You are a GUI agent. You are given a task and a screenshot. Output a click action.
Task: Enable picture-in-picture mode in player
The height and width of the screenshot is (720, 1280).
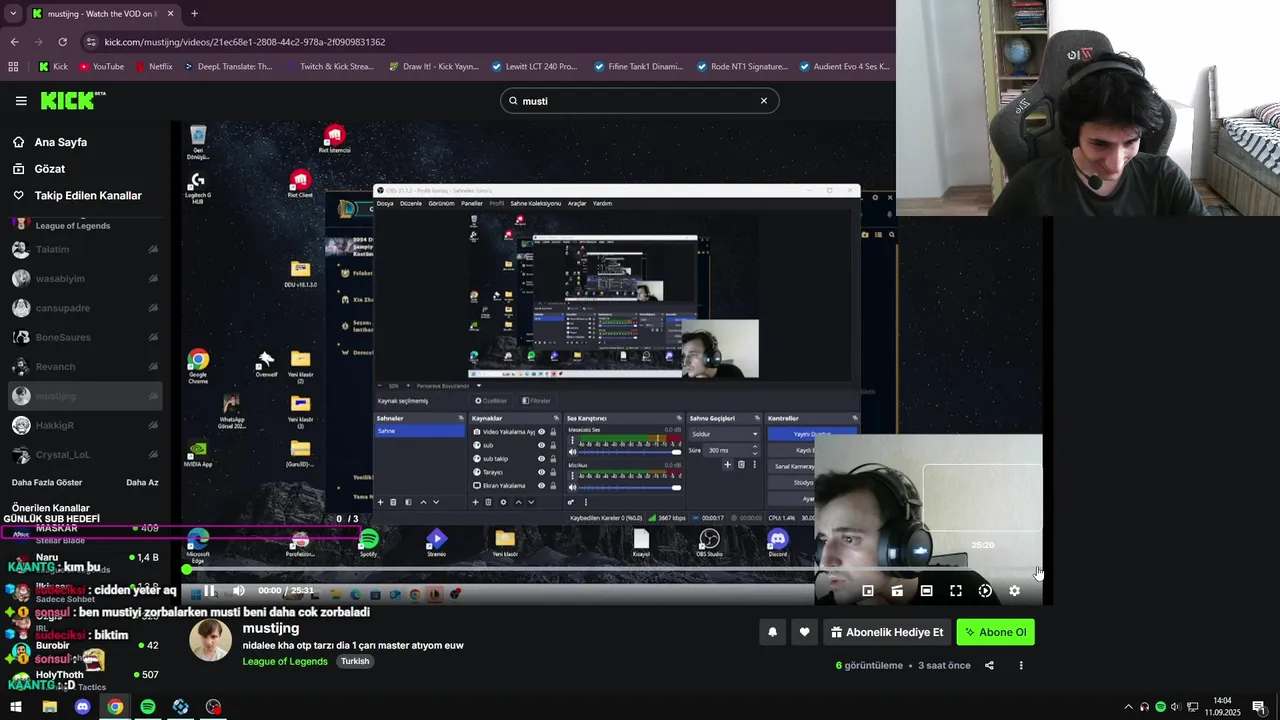coord(868,591)
